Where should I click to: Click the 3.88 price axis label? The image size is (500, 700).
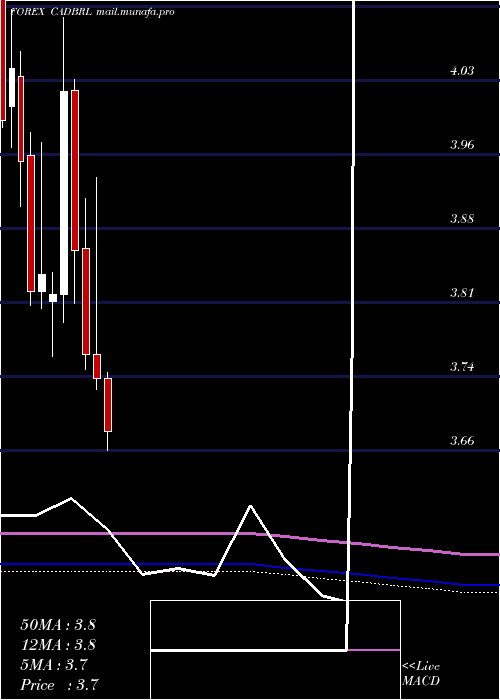point(462,219)
